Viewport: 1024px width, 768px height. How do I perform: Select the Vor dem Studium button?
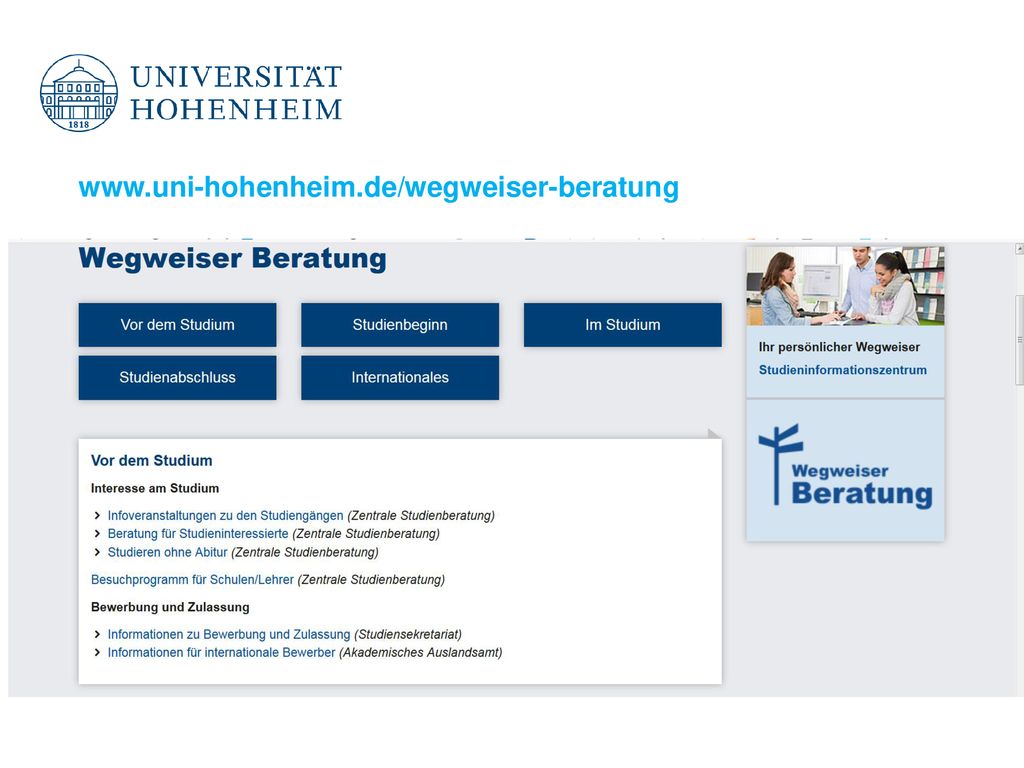tap(178, 325)
